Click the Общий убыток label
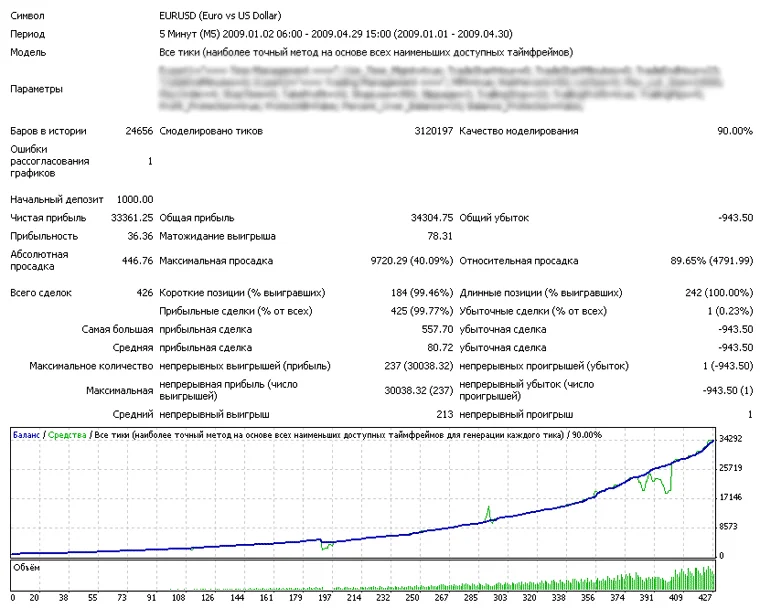The height and width of the screenshot is (608, 760). pyautogui.click(x=494, y=218)
